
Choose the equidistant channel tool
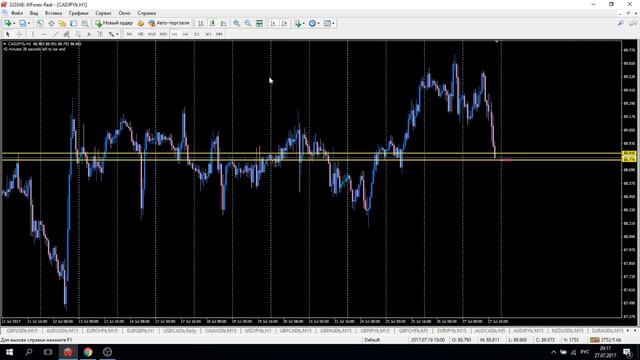(67, 34)
